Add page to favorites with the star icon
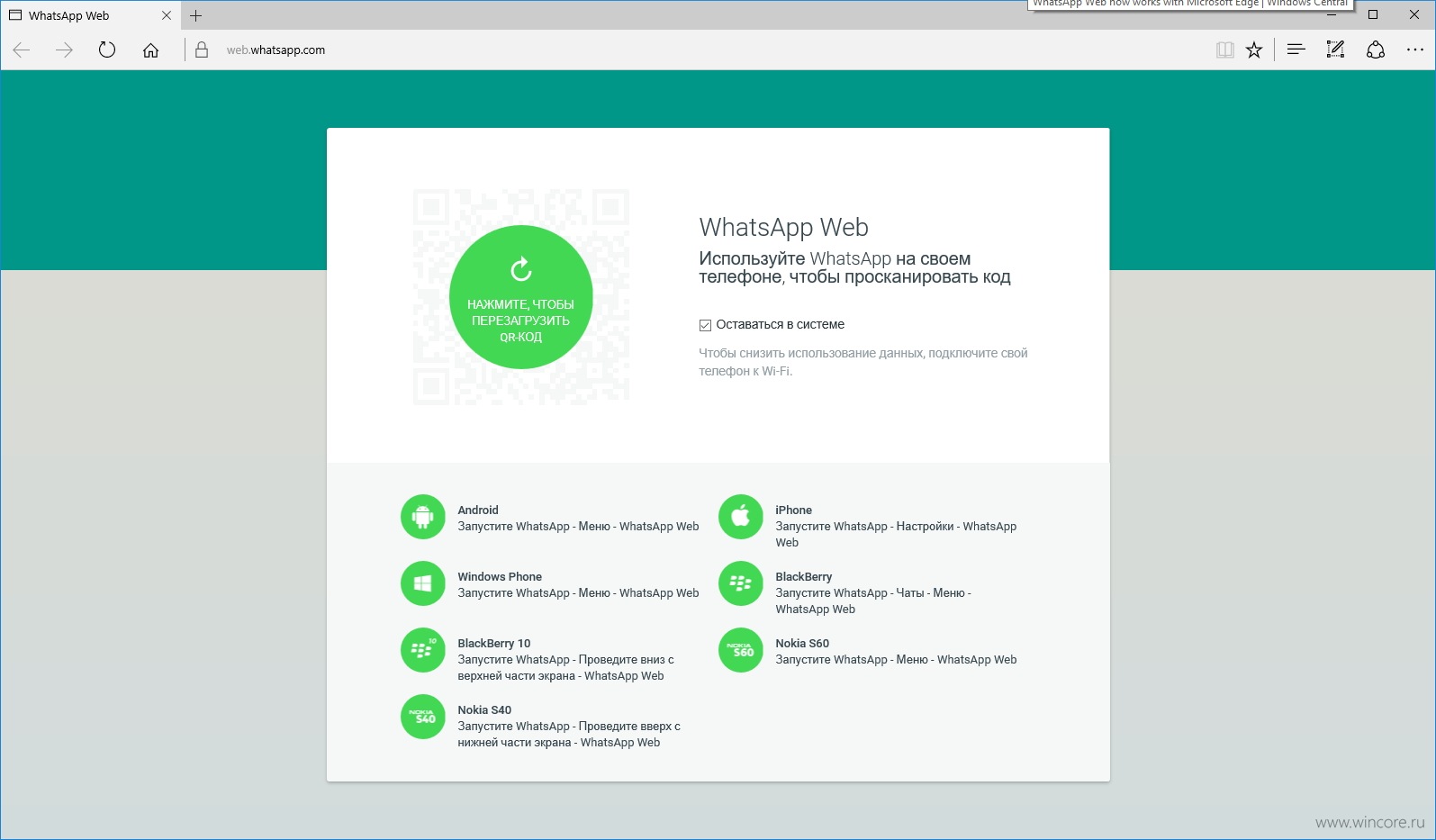Screen dimensions: 1436x840 [x=1254, y=50]
